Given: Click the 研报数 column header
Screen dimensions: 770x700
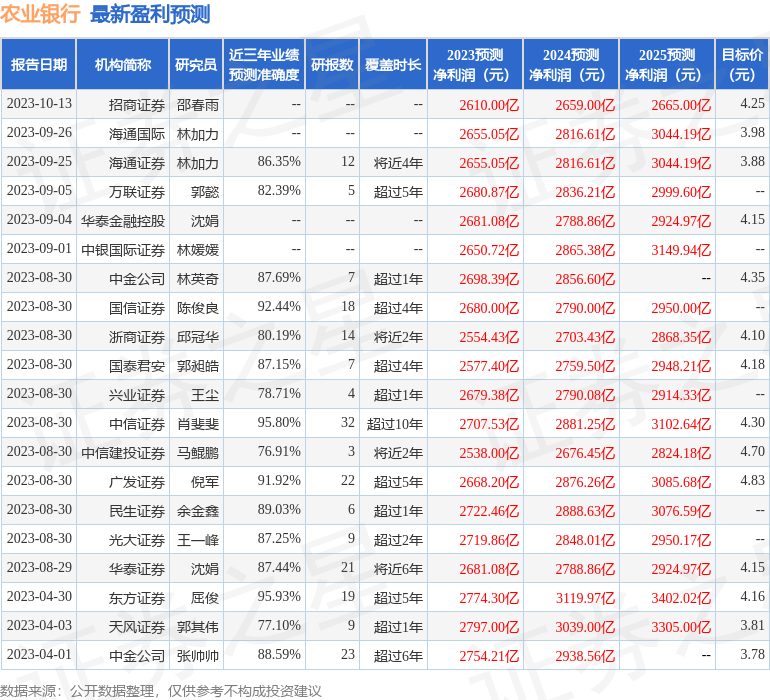Looking at the screenshot, I should pyautogui.click(x=332, y=64).
